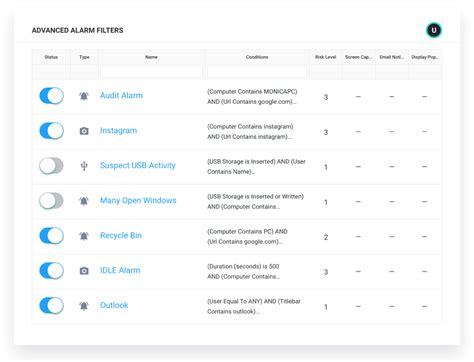The height and width of the screenshot is (362, 474).
Task: Open the user avatar labeled U
Action: pyautogui.click(x=434, y=30)
